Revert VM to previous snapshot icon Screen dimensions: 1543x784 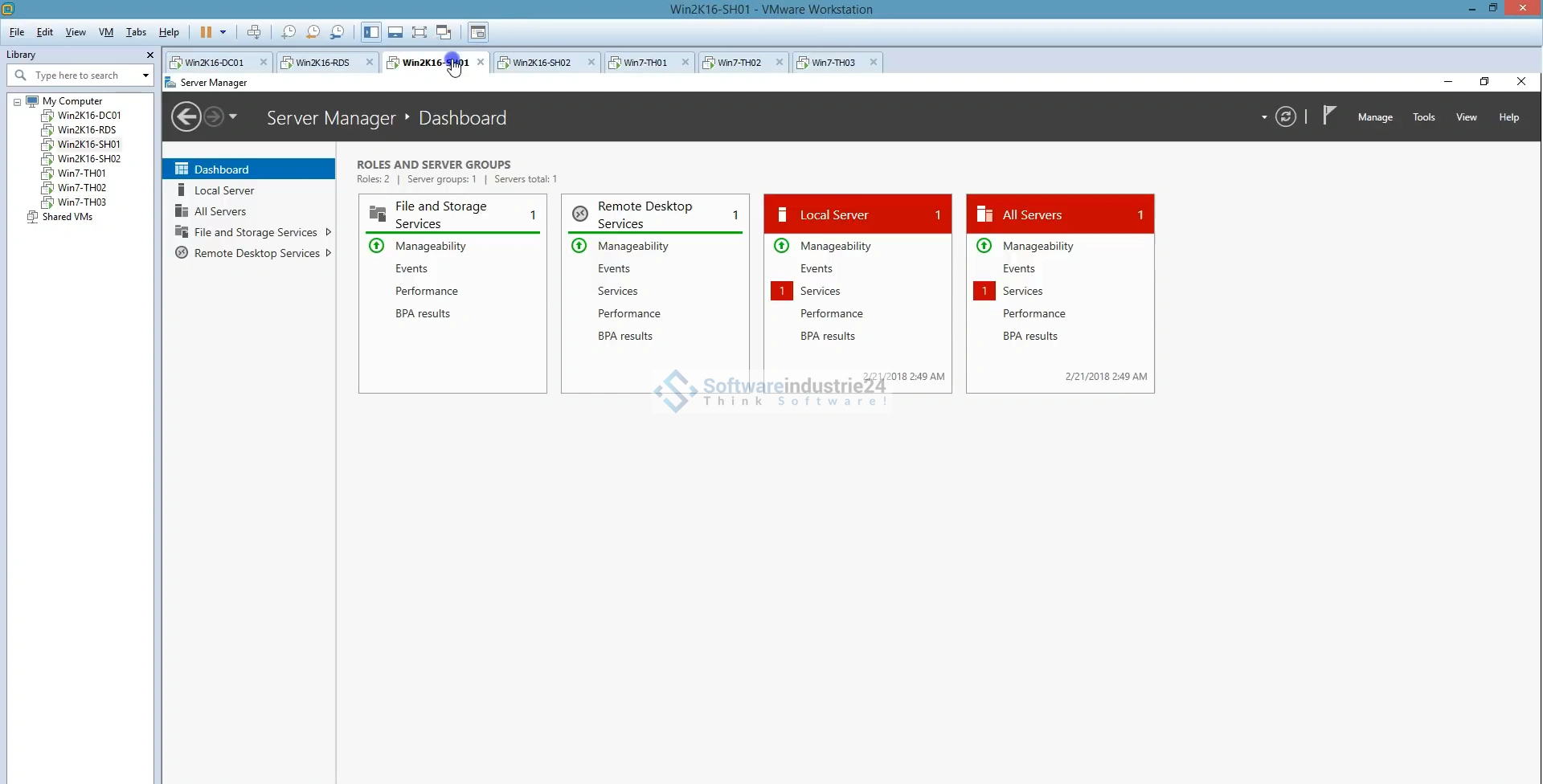[313, 32]
